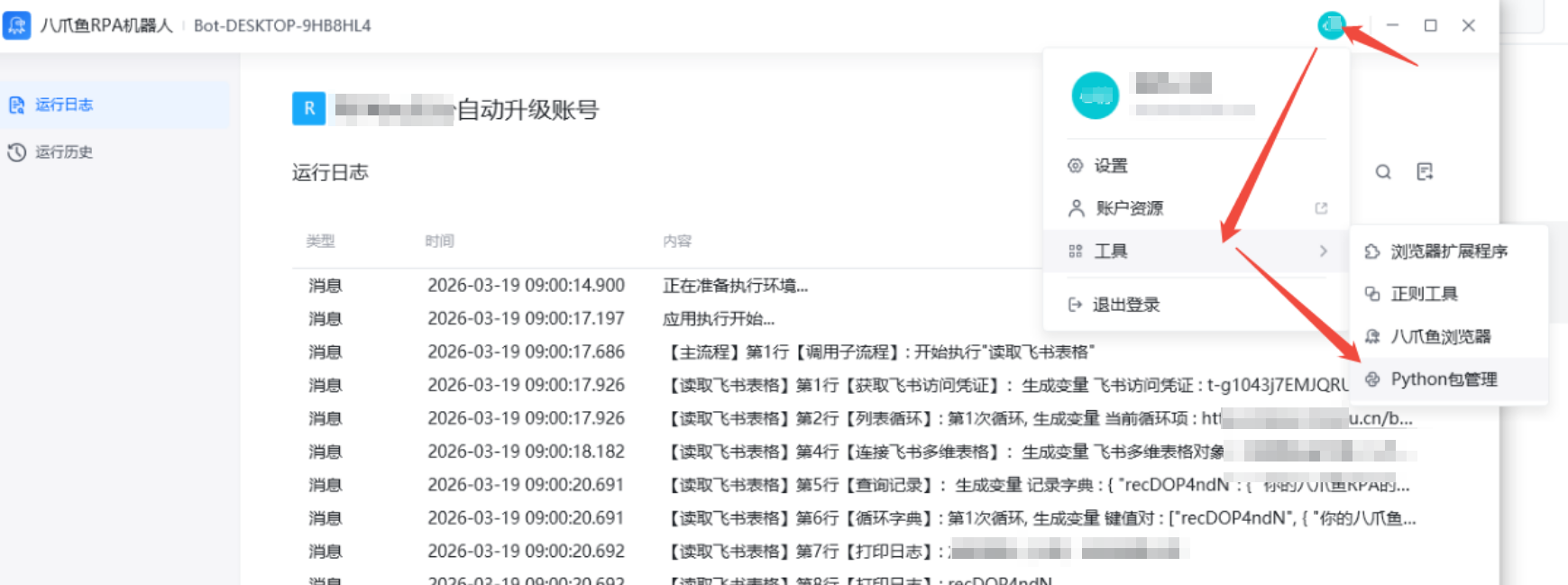Viewport: 1568px width, 585px height.
Task: Click the large avatar in profile popup
Action: click(1096, 96)
